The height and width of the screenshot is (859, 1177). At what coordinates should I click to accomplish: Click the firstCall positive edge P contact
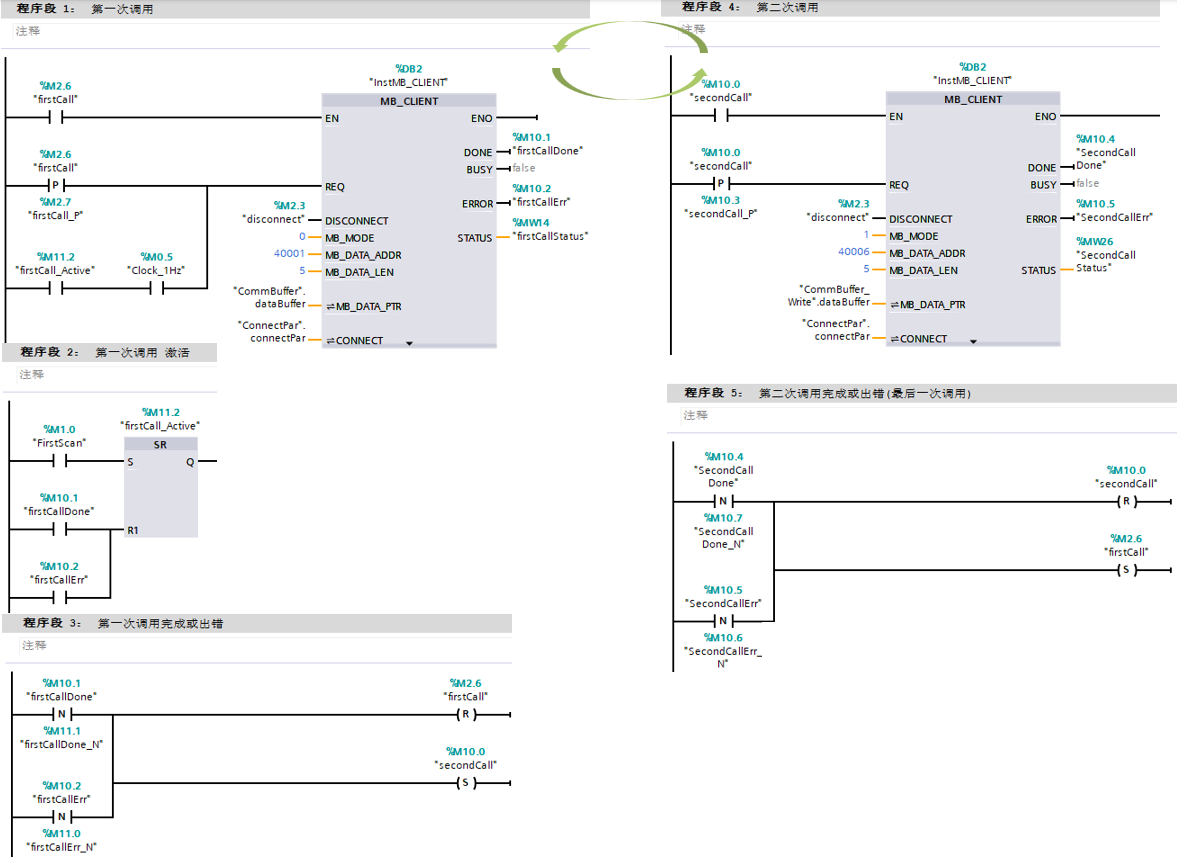tap(56, 186)
